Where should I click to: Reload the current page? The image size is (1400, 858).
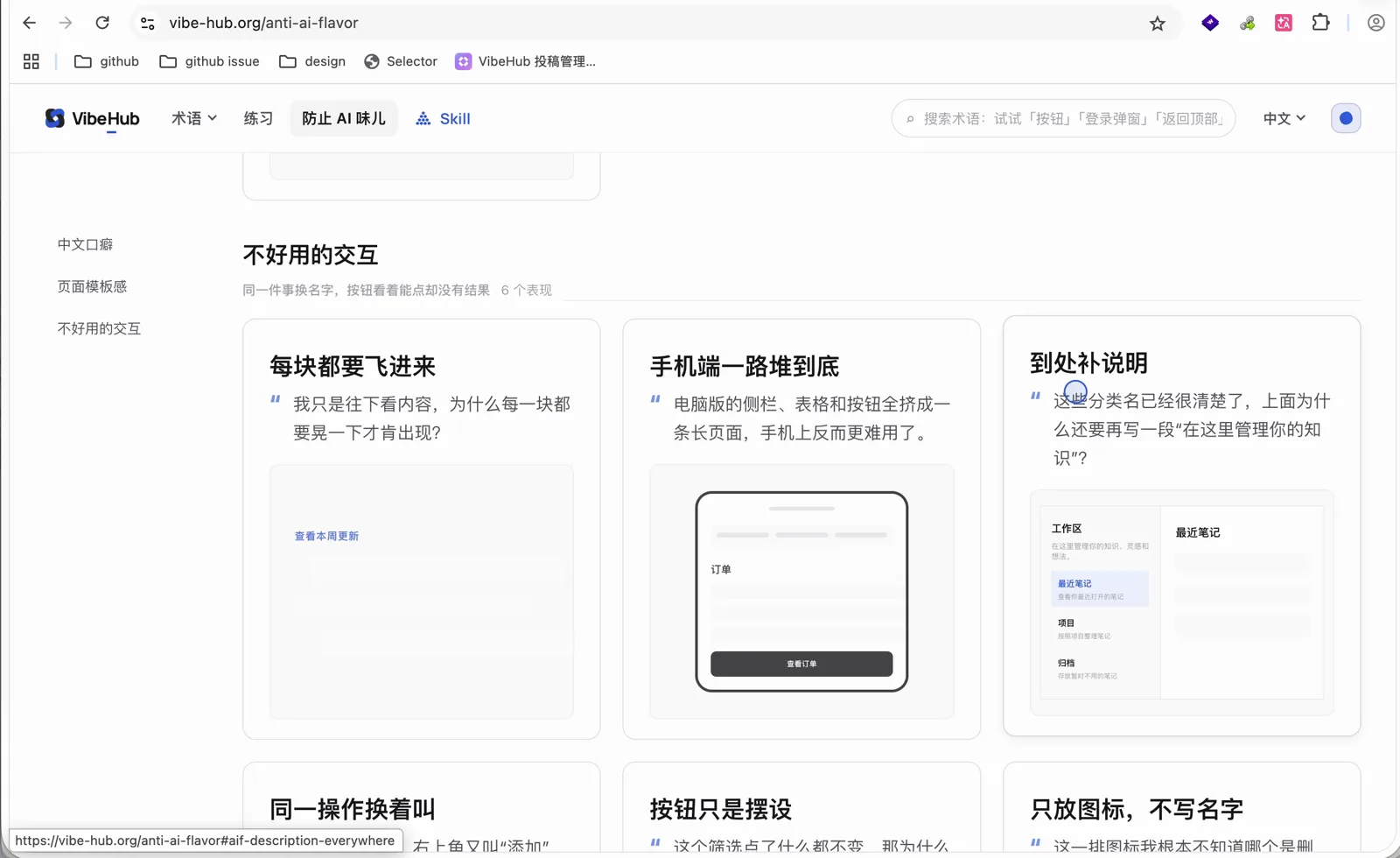(x=102, y=23)
